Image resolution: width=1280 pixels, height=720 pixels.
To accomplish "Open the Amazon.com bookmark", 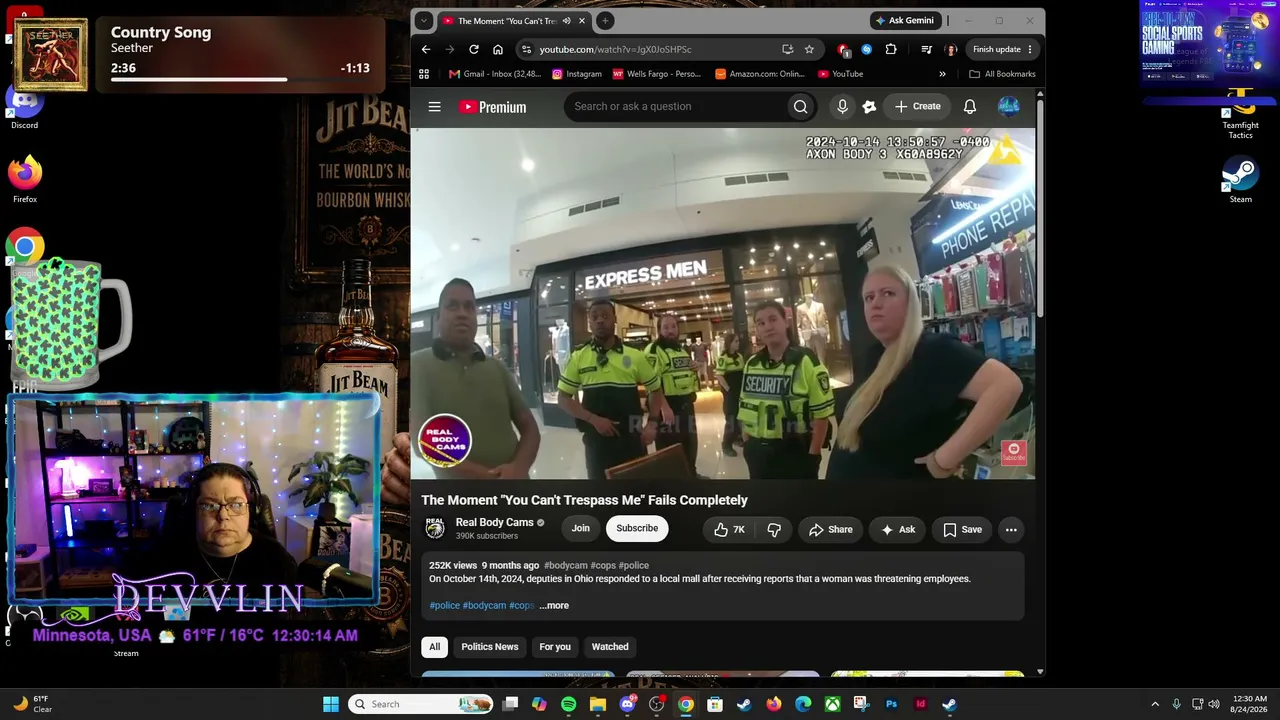I will point(760,74).
